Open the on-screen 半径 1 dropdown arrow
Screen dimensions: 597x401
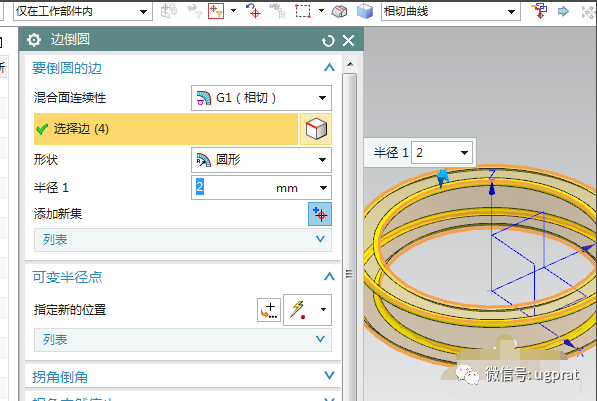(464, 153)
